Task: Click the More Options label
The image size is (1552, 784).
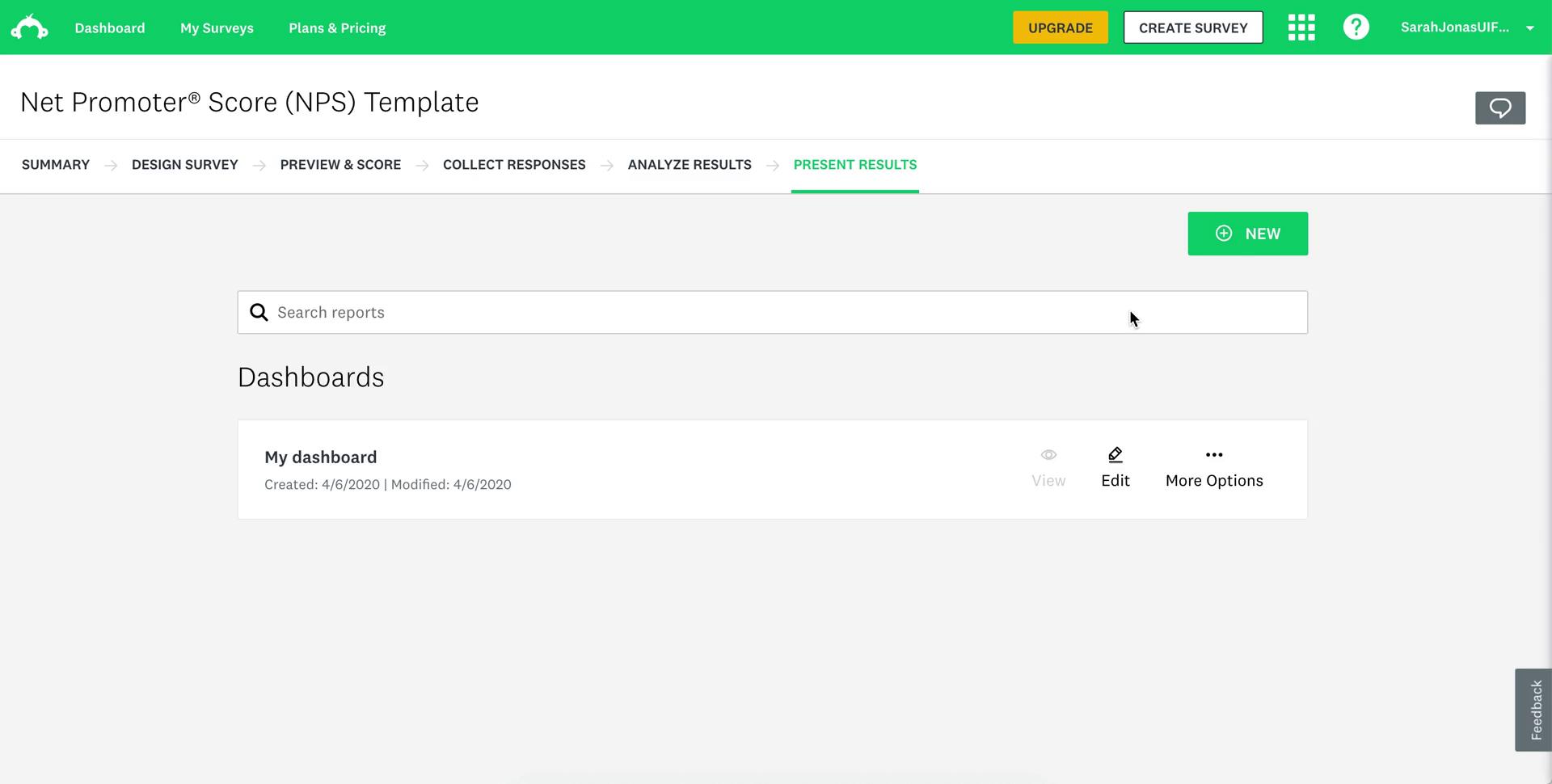Action: click(1214, 481)
